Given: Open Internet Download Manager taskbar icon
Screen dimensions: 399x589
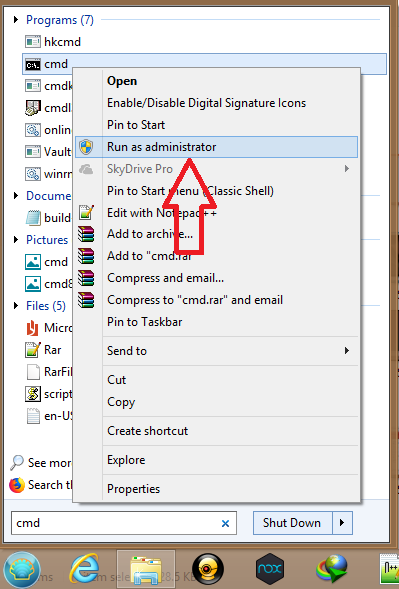Looking at the screenshot, I should tap(331, 569).
